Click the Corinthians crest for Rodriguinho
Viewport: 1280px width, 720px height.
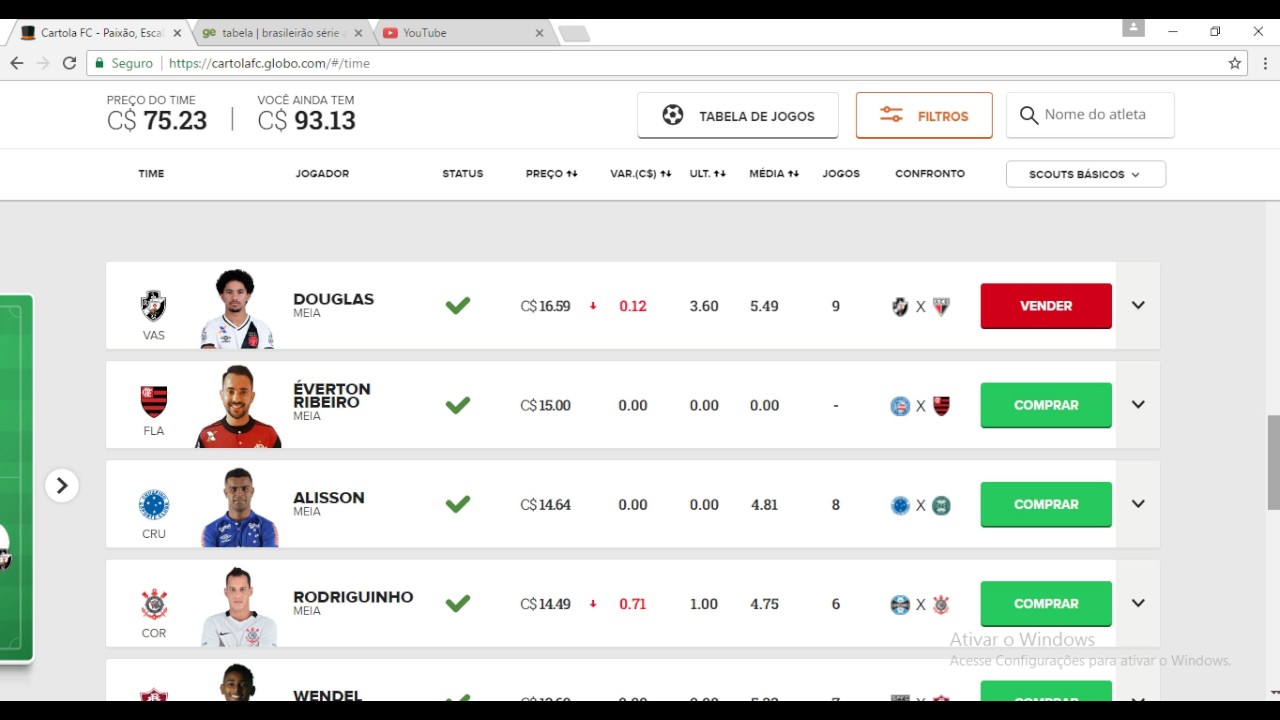153,604
